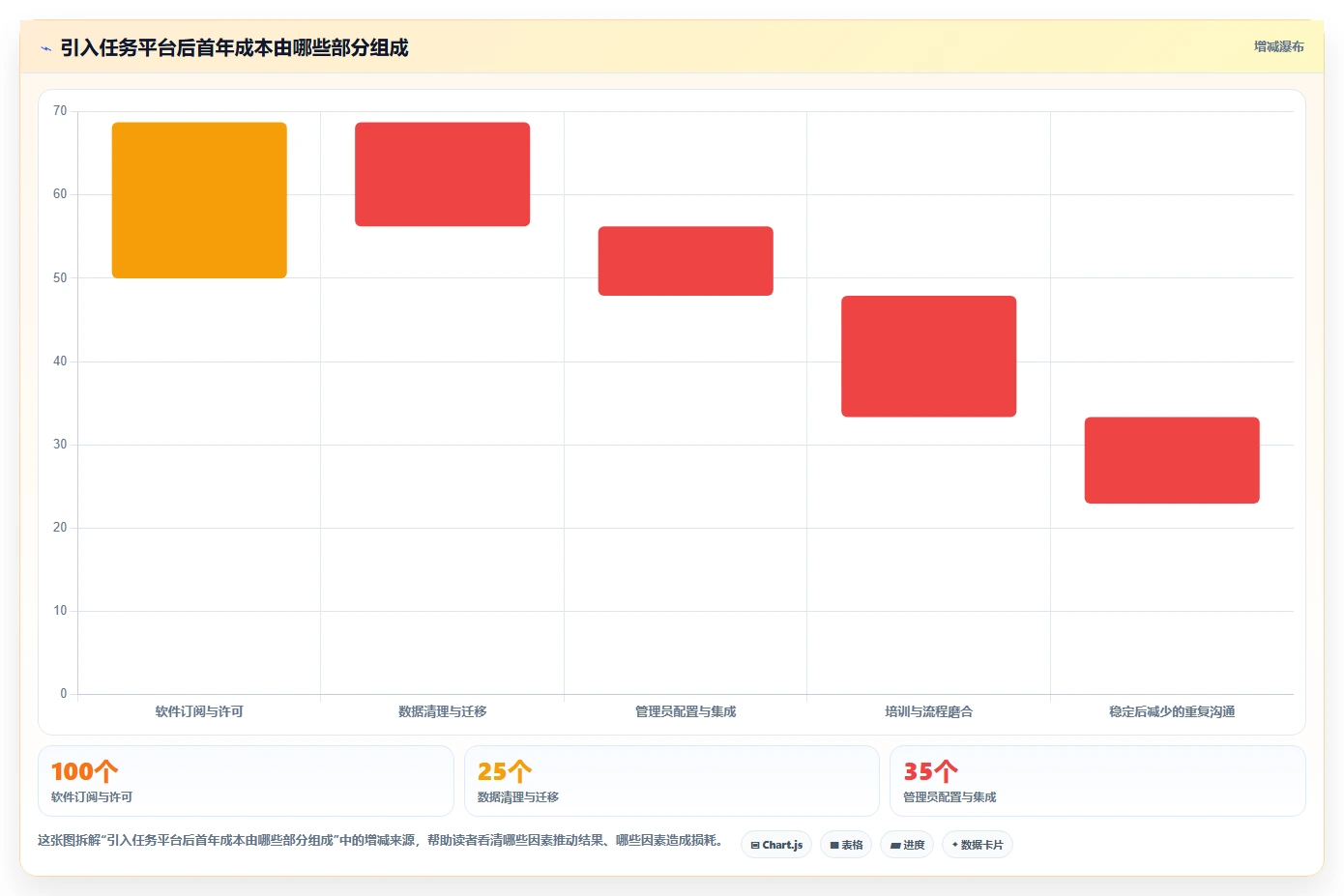Click the 25个 data card

(x=672, y=781)
